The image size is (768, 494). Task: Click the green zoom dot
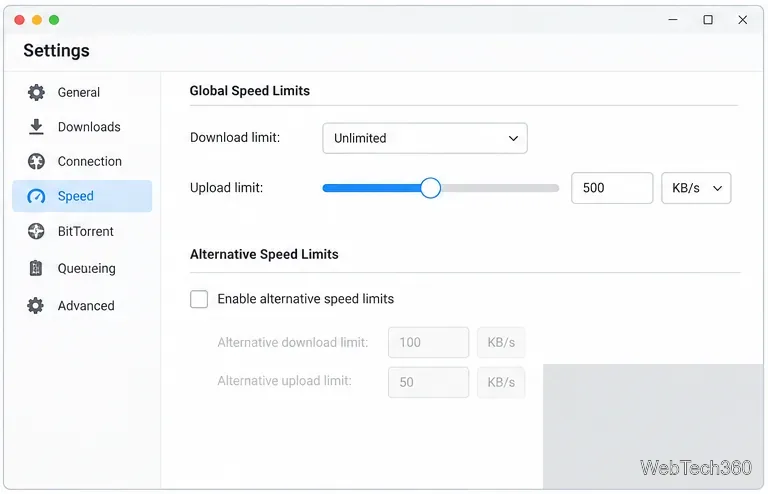click(x=54, y=20)
